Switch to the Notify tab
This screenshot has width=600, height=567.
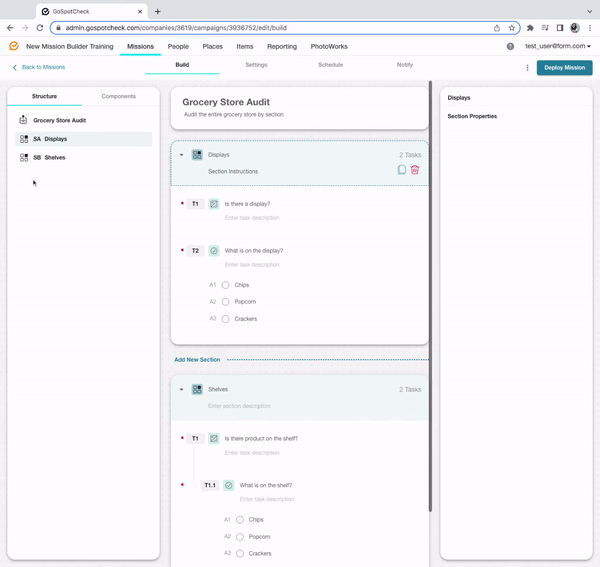point(405,65)
